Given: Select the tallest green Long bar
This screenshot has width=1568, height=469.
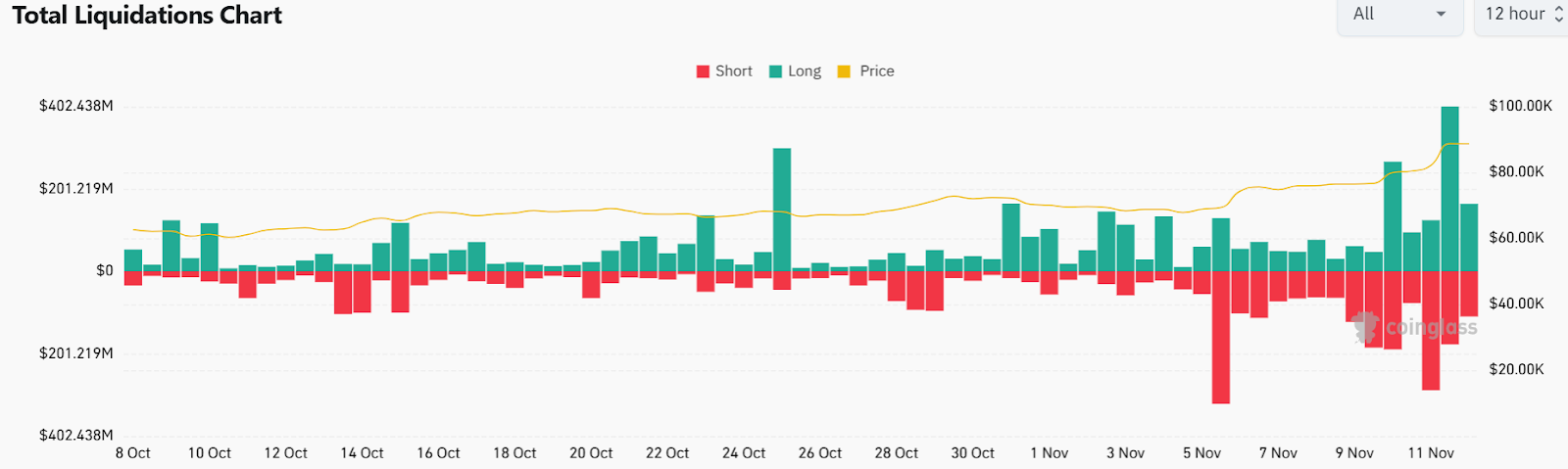Looking at the screenshot, I should [x=1449, y=188].
